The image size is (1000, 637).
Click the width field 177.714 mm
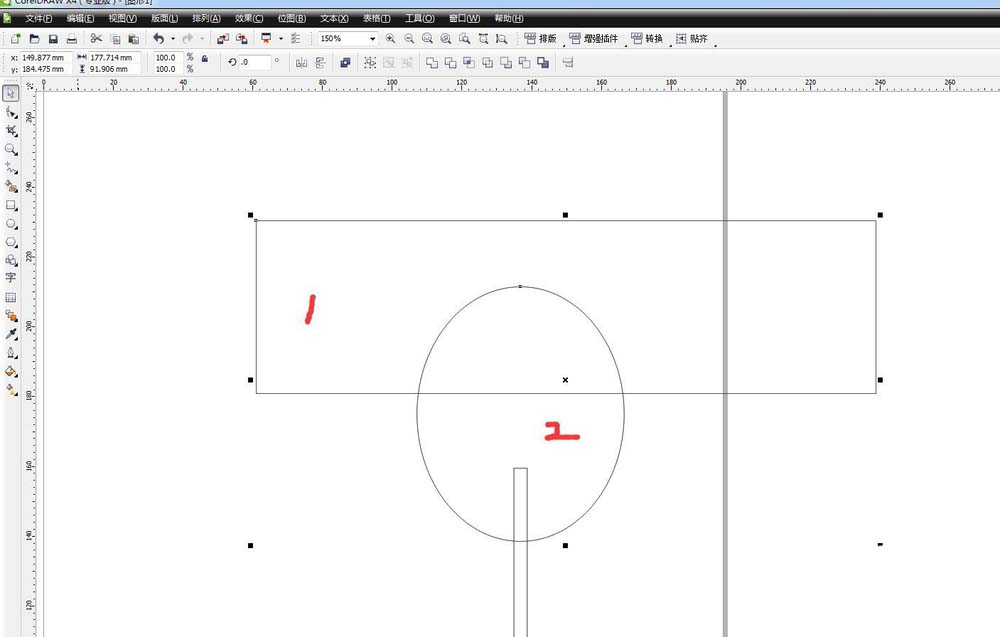coord(114,57)
